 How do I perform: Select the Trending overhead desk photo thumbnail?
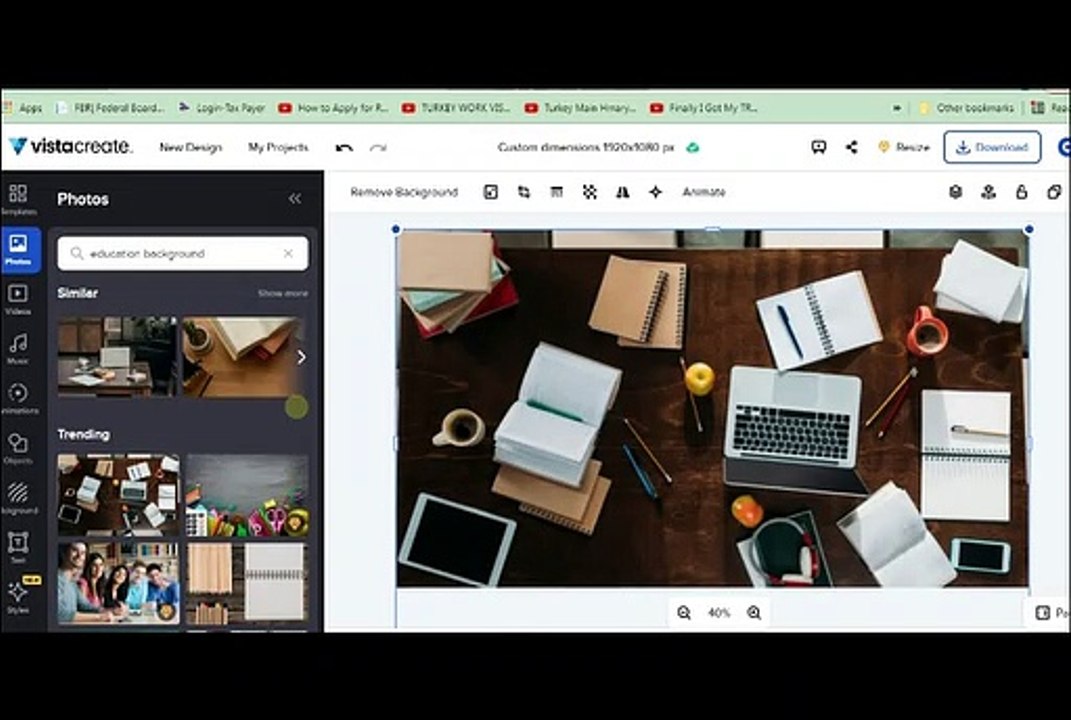click(x=118, y=495)
